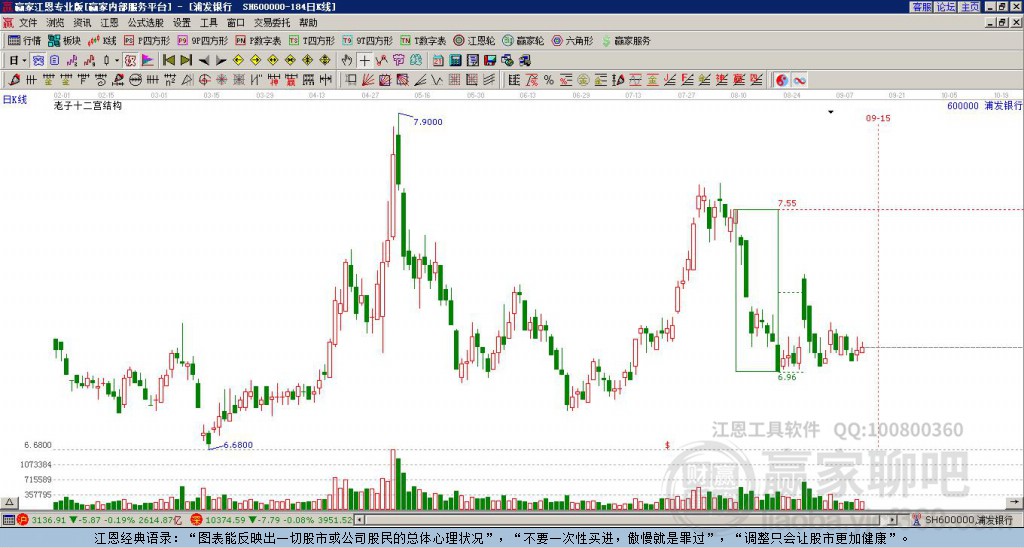This screenshot has height=548, width=1024.
Task: Click the red $ marker on chart
Action: point(667,445)
